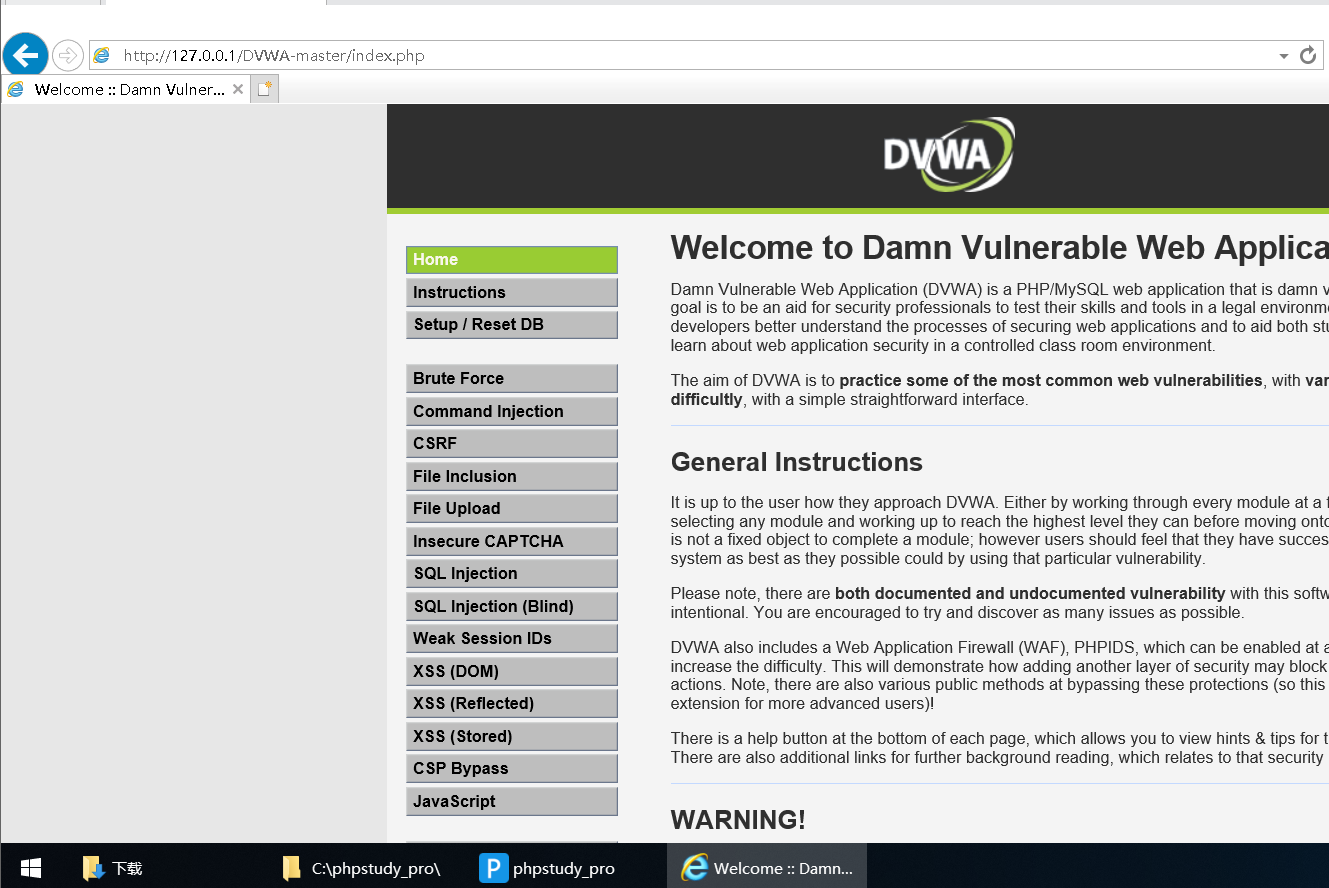This screenshot has width=1329, height=888.
Task: Click the DVWA logo in header
Action: [x=948, y=155]
